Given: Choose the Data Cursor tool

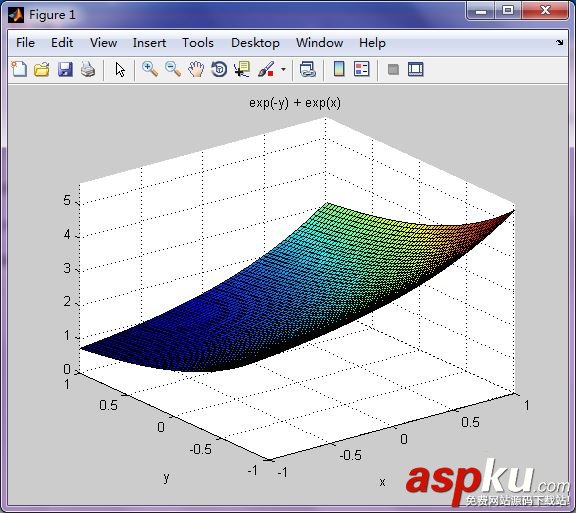Looking at the screenshot, I should (x=242, y=69).
